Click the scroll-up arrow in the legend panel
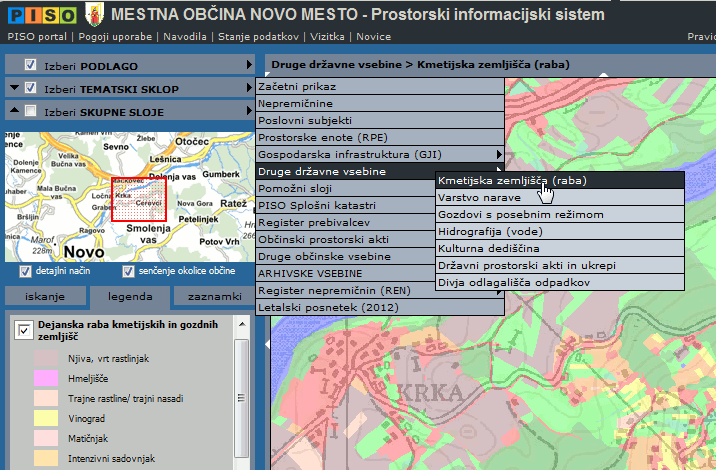The height and width of the screenshot is (470, 716). pos(240,326)
